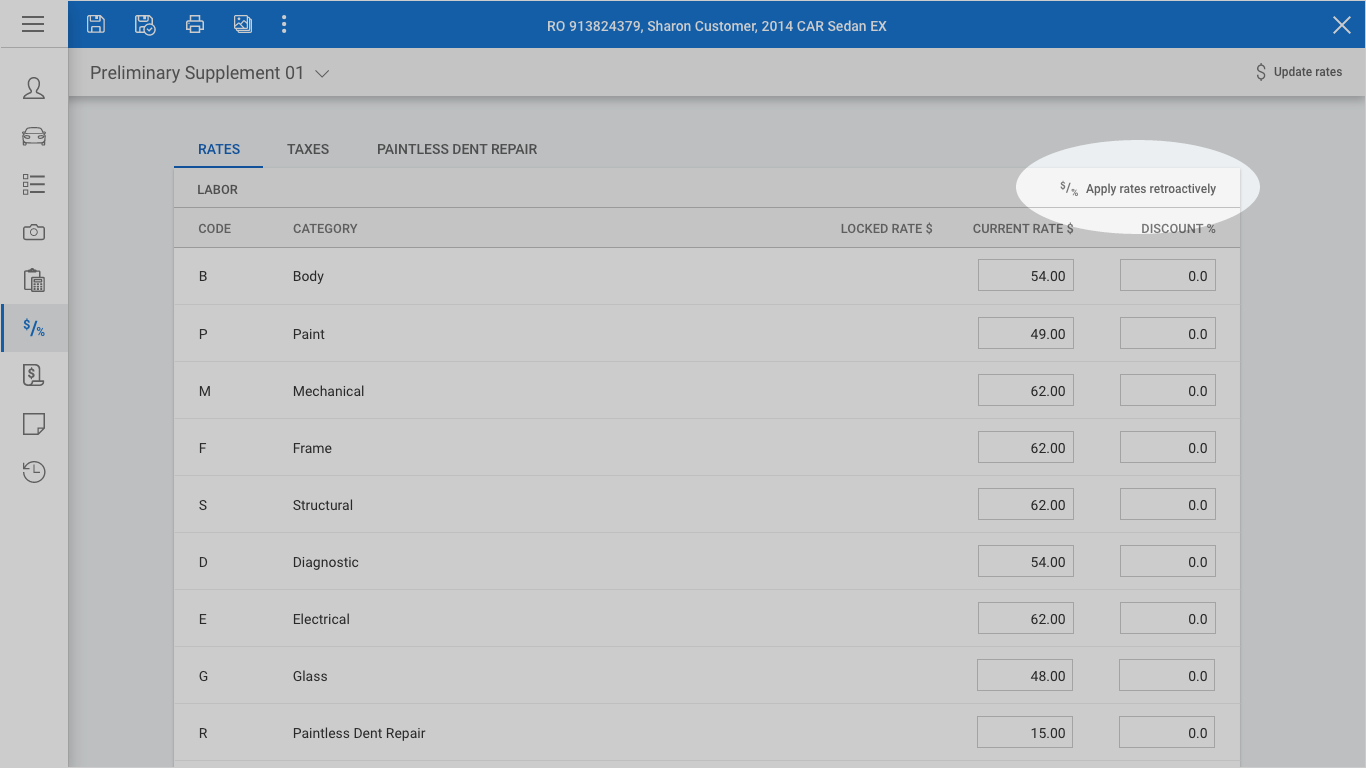This screenshot has height=768, width=1366.
Task: Click the Frame discount field
Action: coord(1168,447)
